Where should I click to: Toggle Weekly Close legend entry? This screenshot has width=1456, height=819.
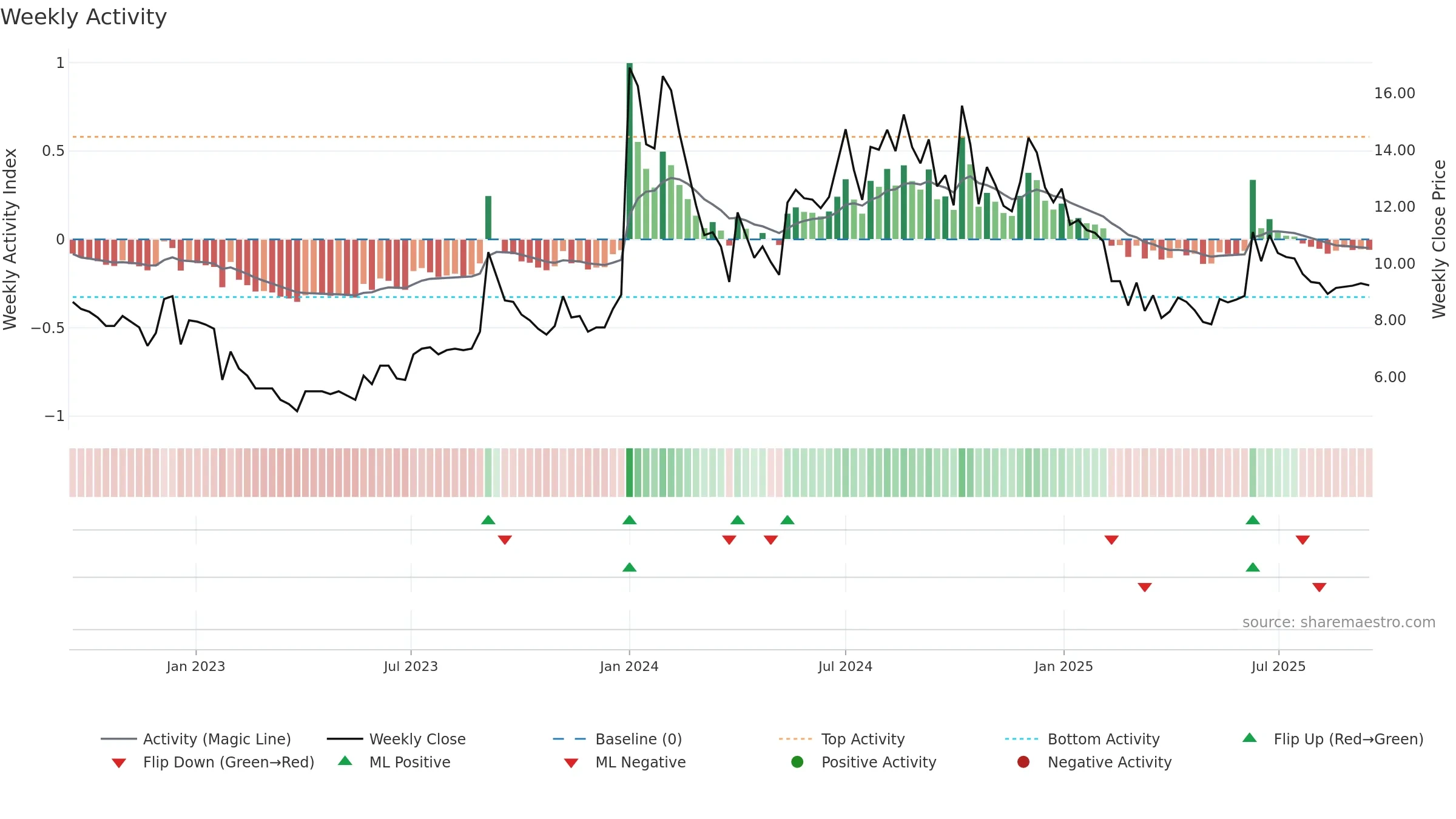coord(396,739)
